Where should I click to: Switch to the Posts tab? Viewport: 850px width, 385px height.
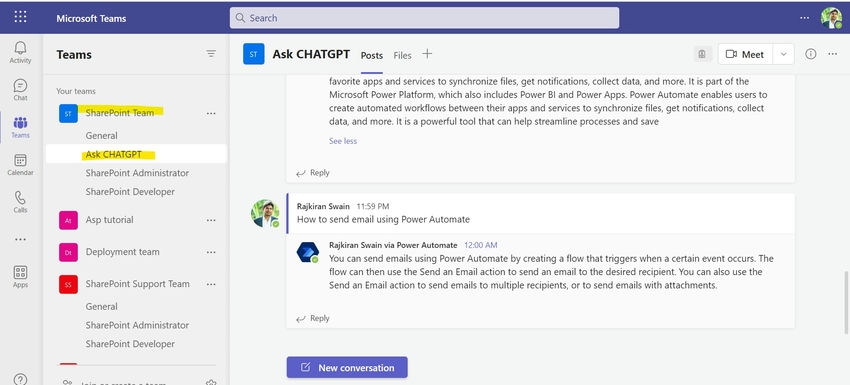pos(372,55)
